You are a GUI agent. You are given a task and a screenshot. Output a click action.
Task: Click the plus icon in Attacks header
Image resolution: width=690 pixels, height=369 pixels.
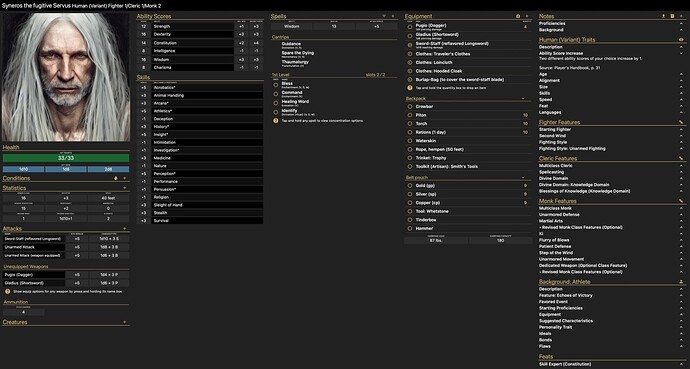(x=125, y=229)
